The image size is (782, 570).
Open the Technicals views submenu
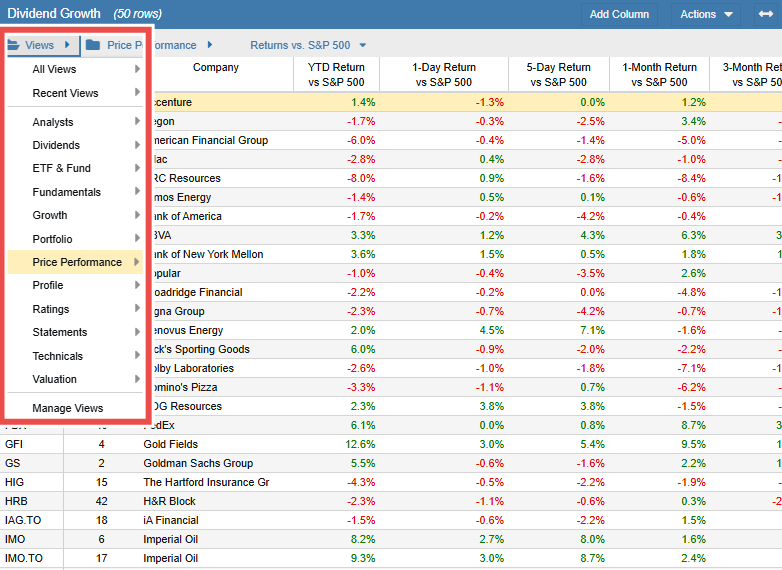[x=75, y=356]
